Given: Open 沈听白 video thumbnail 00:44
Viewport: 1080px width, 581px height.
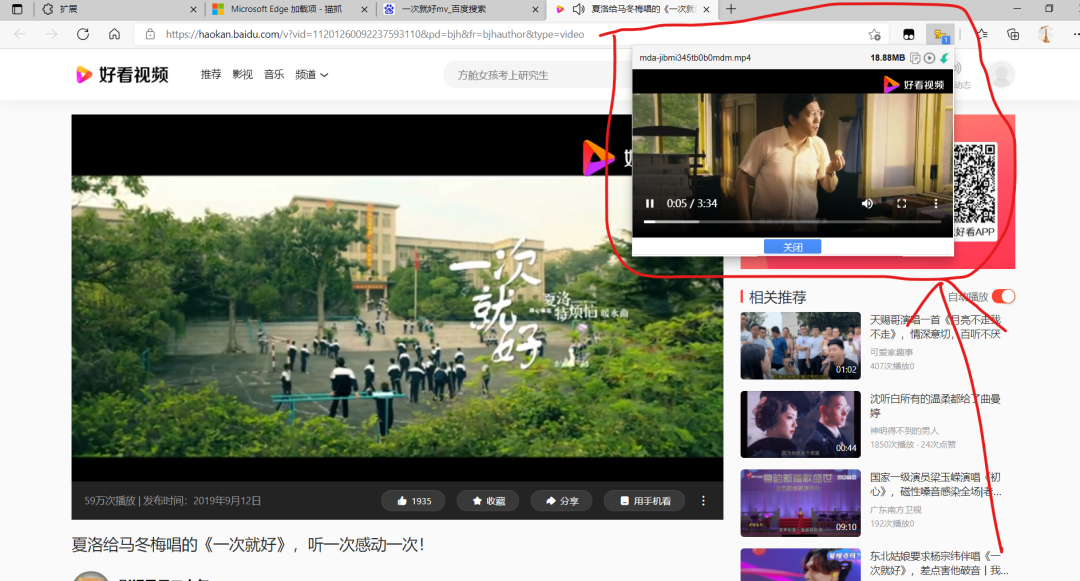Looking at the screenshot, I should pyautogui.click(x=800, y=424).
